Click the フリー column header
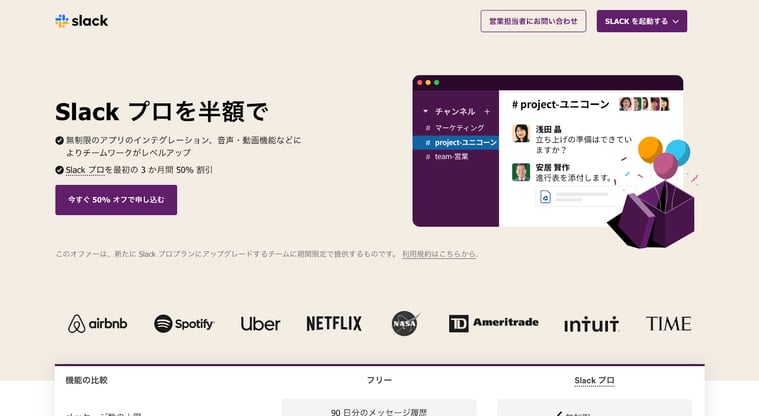Screen dimensions: 759x416 [379, 381]
